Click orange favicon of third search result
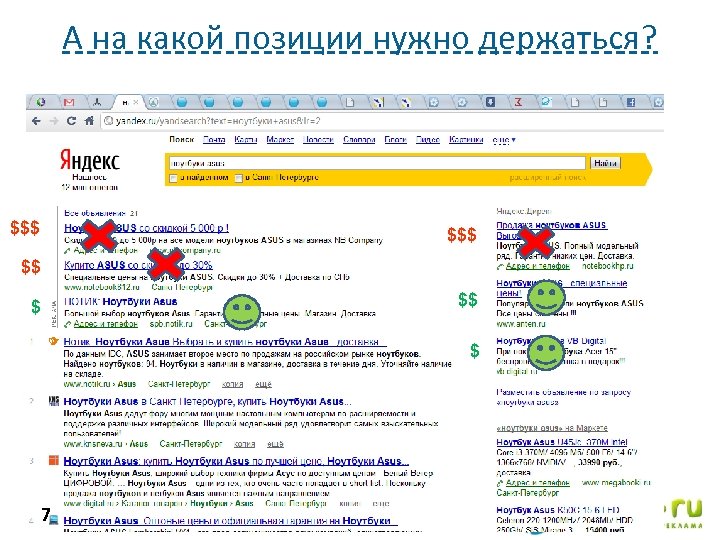Image resolution: width=720 pixels, height=540 pixels. [x=54, y=460]
